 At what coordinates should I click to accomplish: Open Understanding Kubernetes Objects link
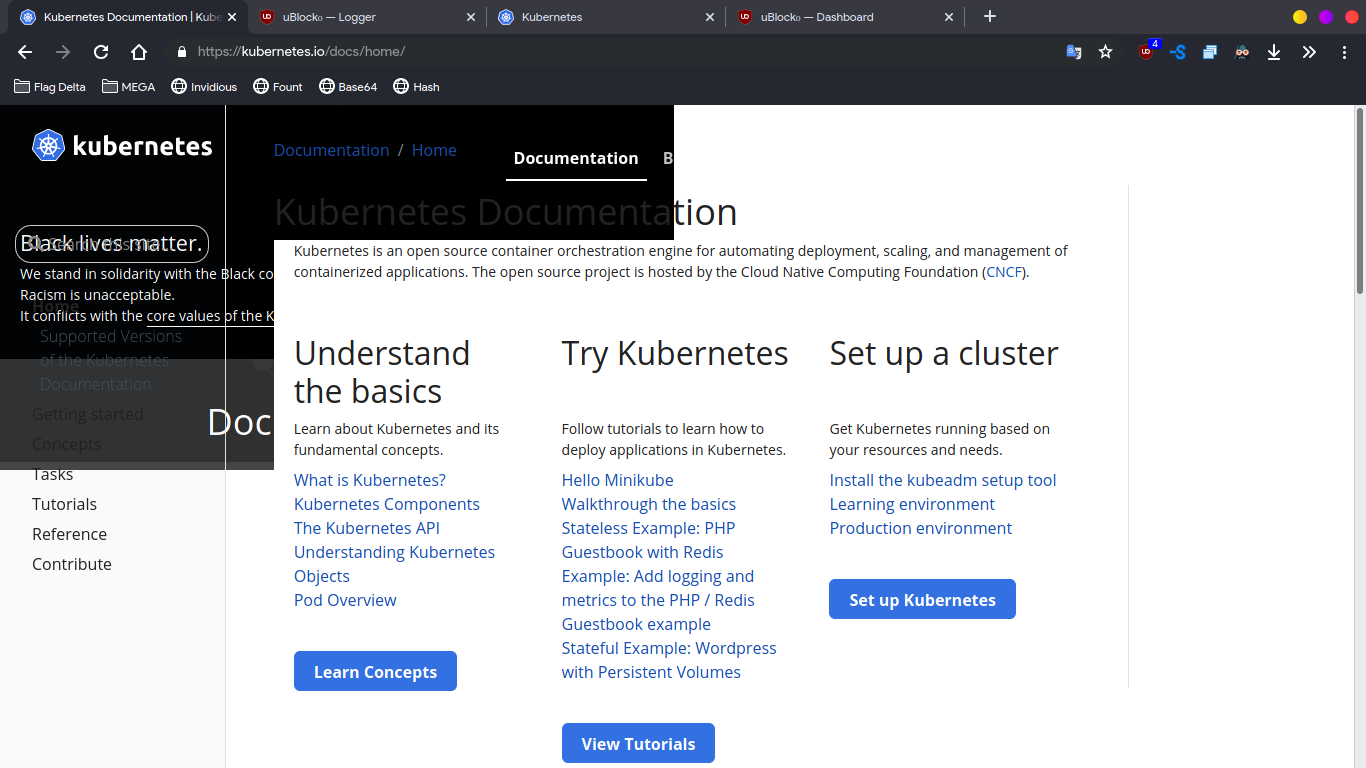pyautogui.click(x=394, y=564)
